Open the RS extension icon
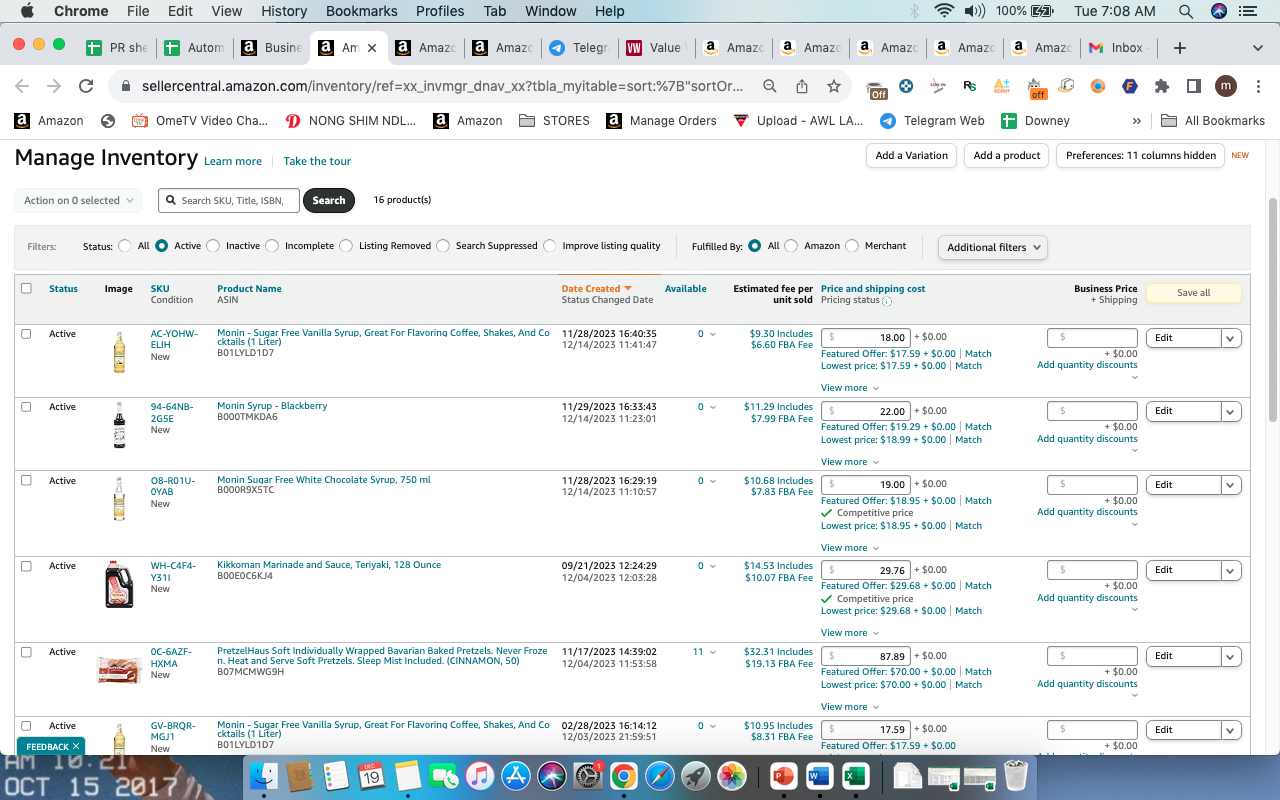The height and width of the screenshot is (800, 1280). pyautogui.click(x=969, y=86)
